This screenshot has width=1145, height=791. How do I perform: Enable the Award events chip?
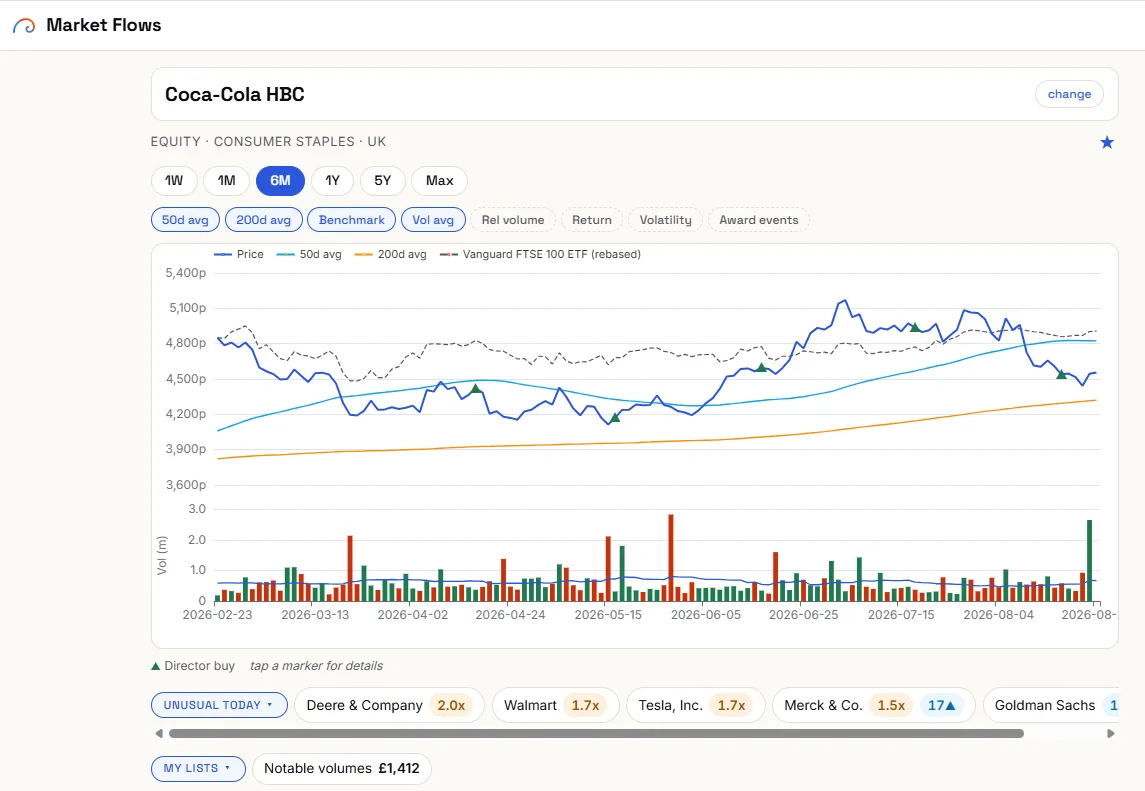click(x=759, y=220)
